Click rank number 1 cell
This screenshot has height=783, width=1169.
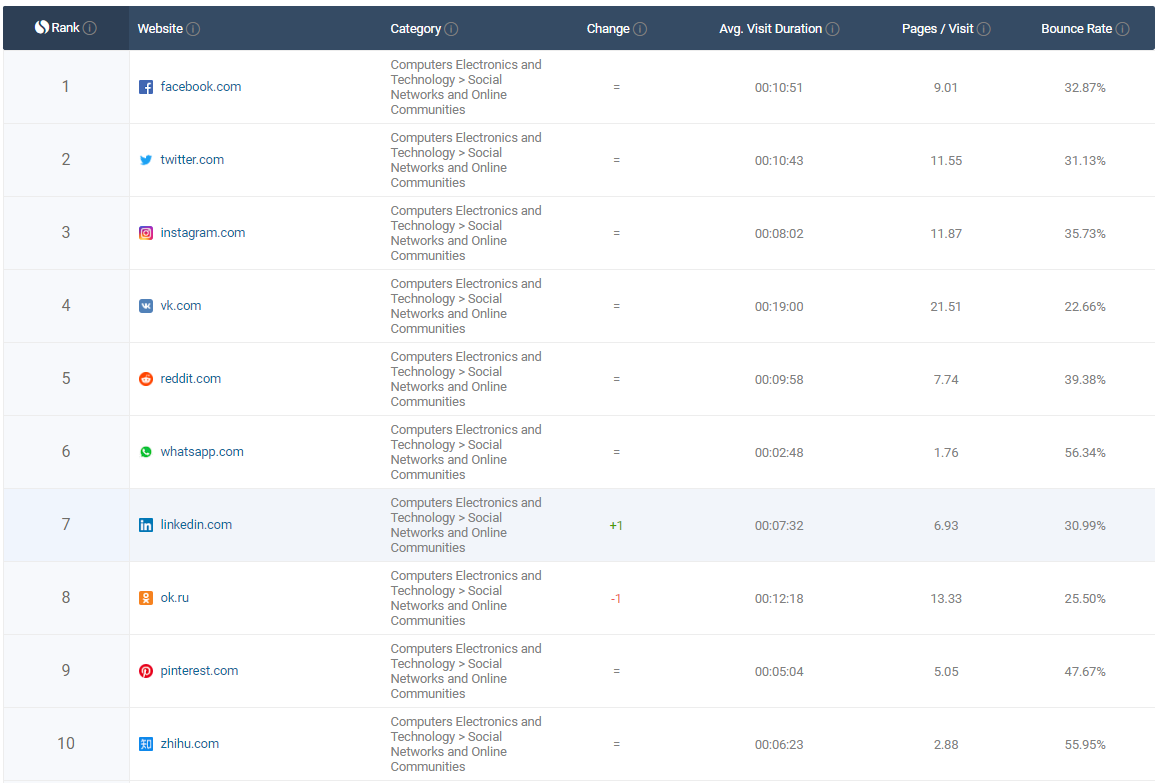pyautogui.click(x=66, y=87)
